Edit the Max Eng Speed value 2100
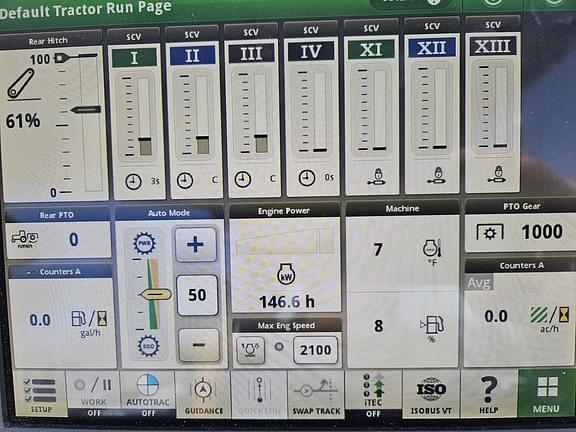Image resolution: width=576 pixels, height=432 pixels. pos(315,350)
